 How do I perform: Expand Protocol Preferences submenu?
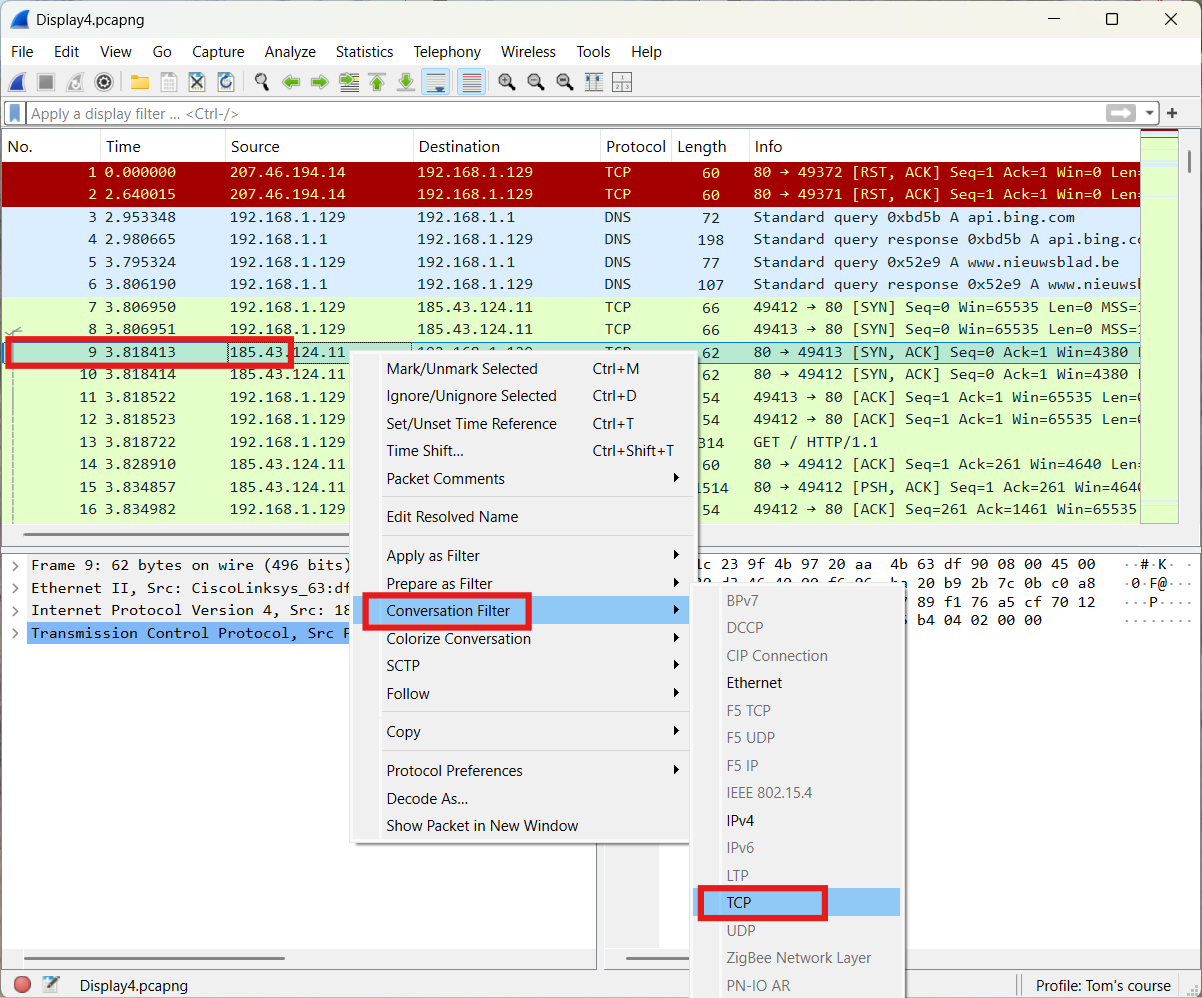point(520,771)
